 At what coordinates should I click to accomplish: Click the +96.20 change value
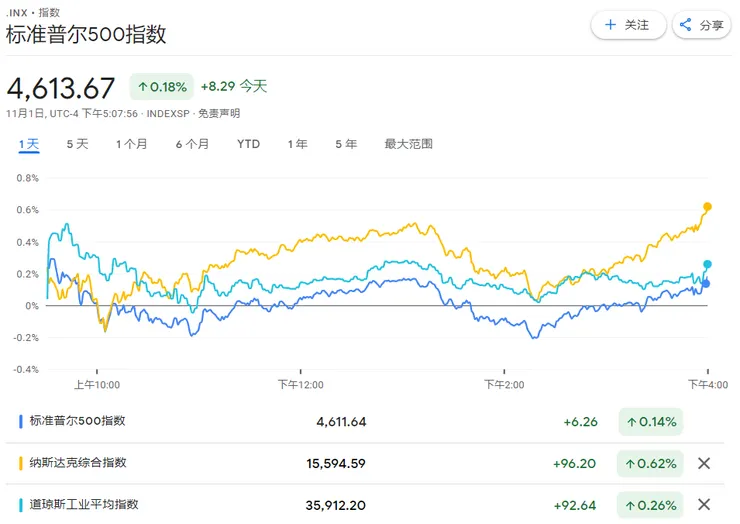(x=574, y=464)
